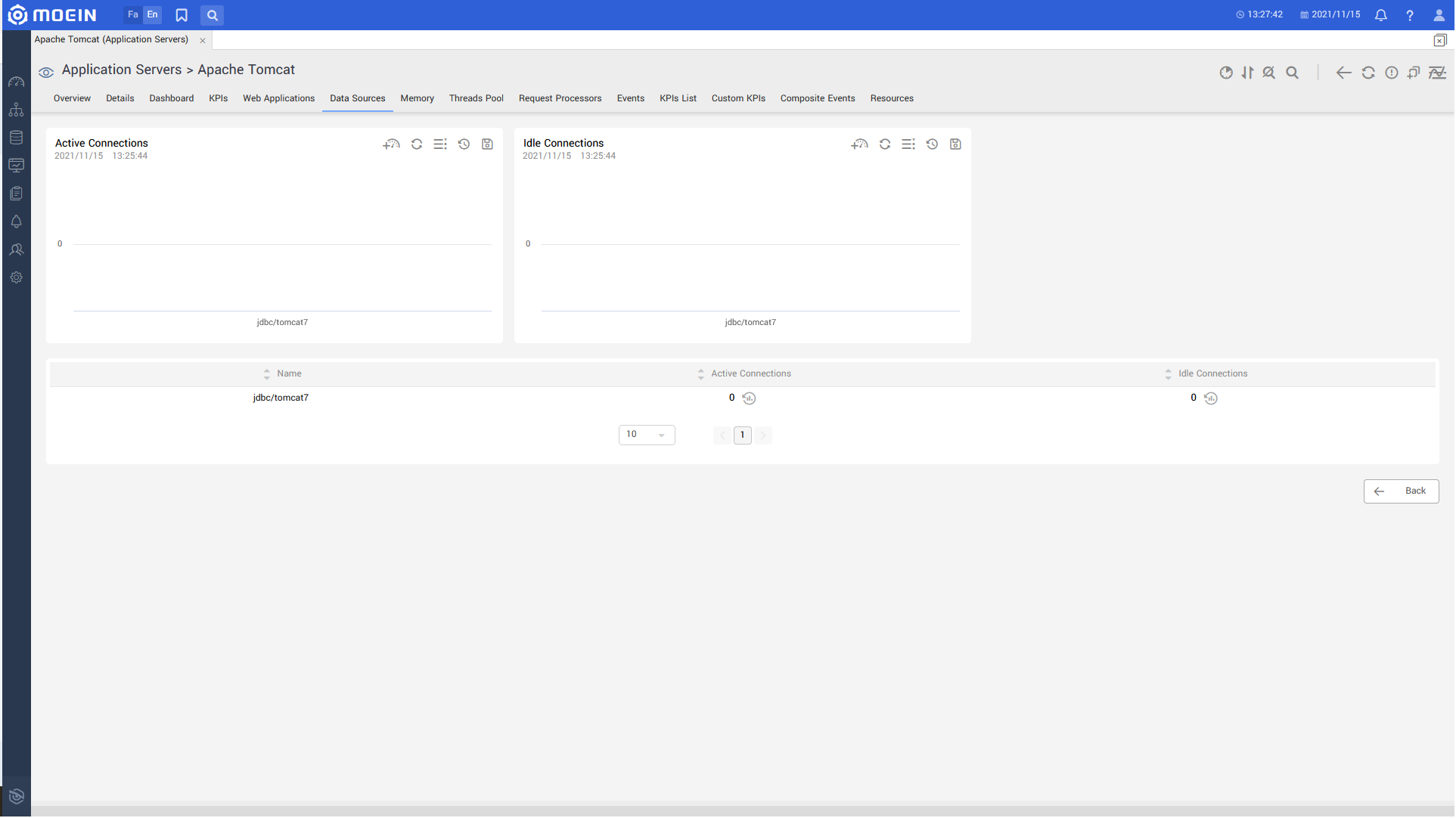The height and width of the screenshot is (818, 1456).
Task: Click page number input field showing 1
Action: point(743,434)
